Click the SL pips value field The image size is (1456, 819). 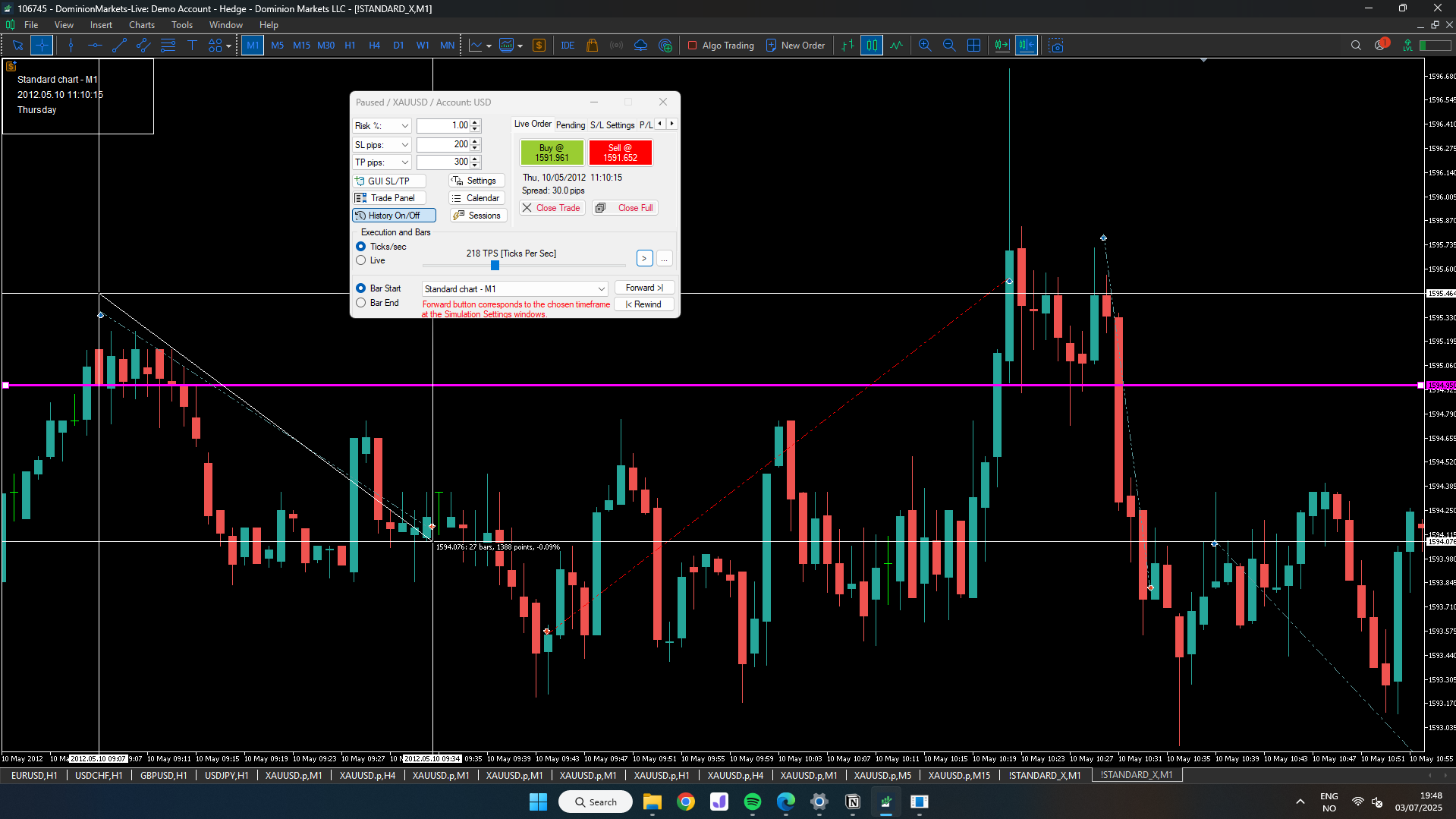[x=443, y=144]
